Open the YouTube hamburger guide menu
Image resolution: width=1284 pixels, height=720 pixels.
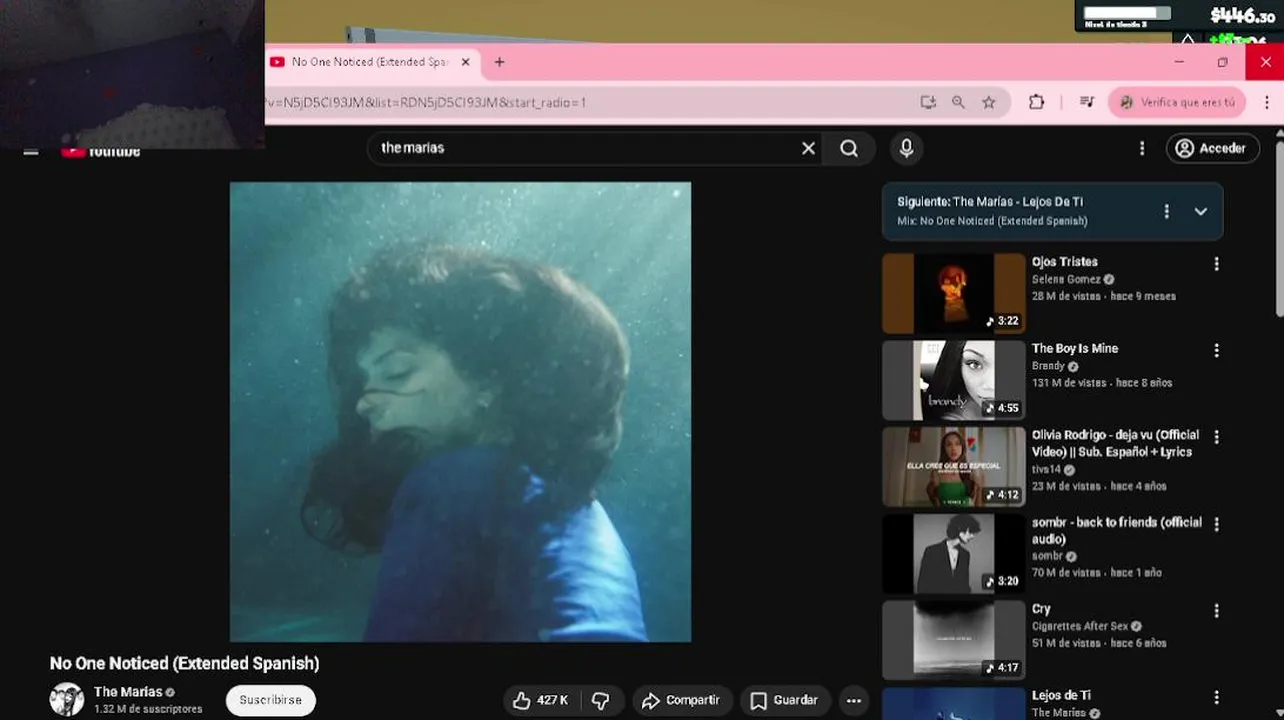tap(31, 152)
